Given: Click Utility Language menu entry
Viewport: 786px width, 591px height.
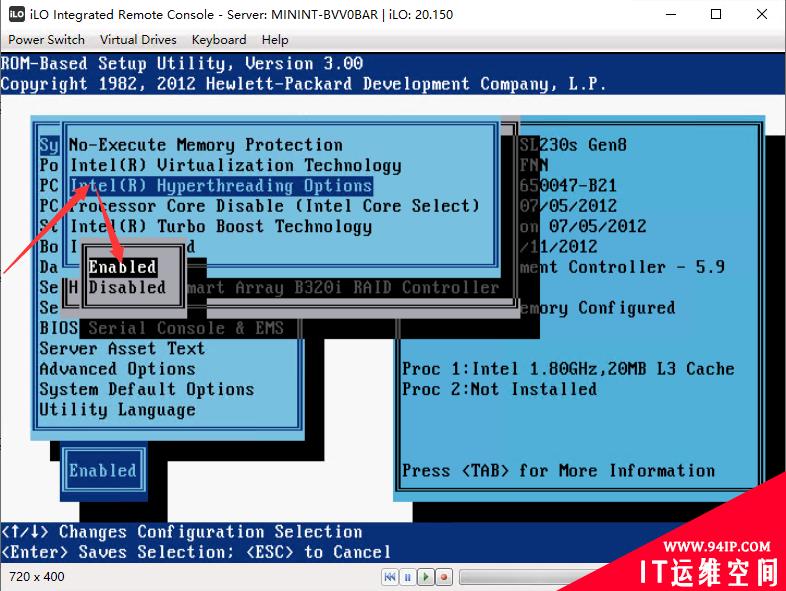Looking at the screenshot, I should point(117,410).
